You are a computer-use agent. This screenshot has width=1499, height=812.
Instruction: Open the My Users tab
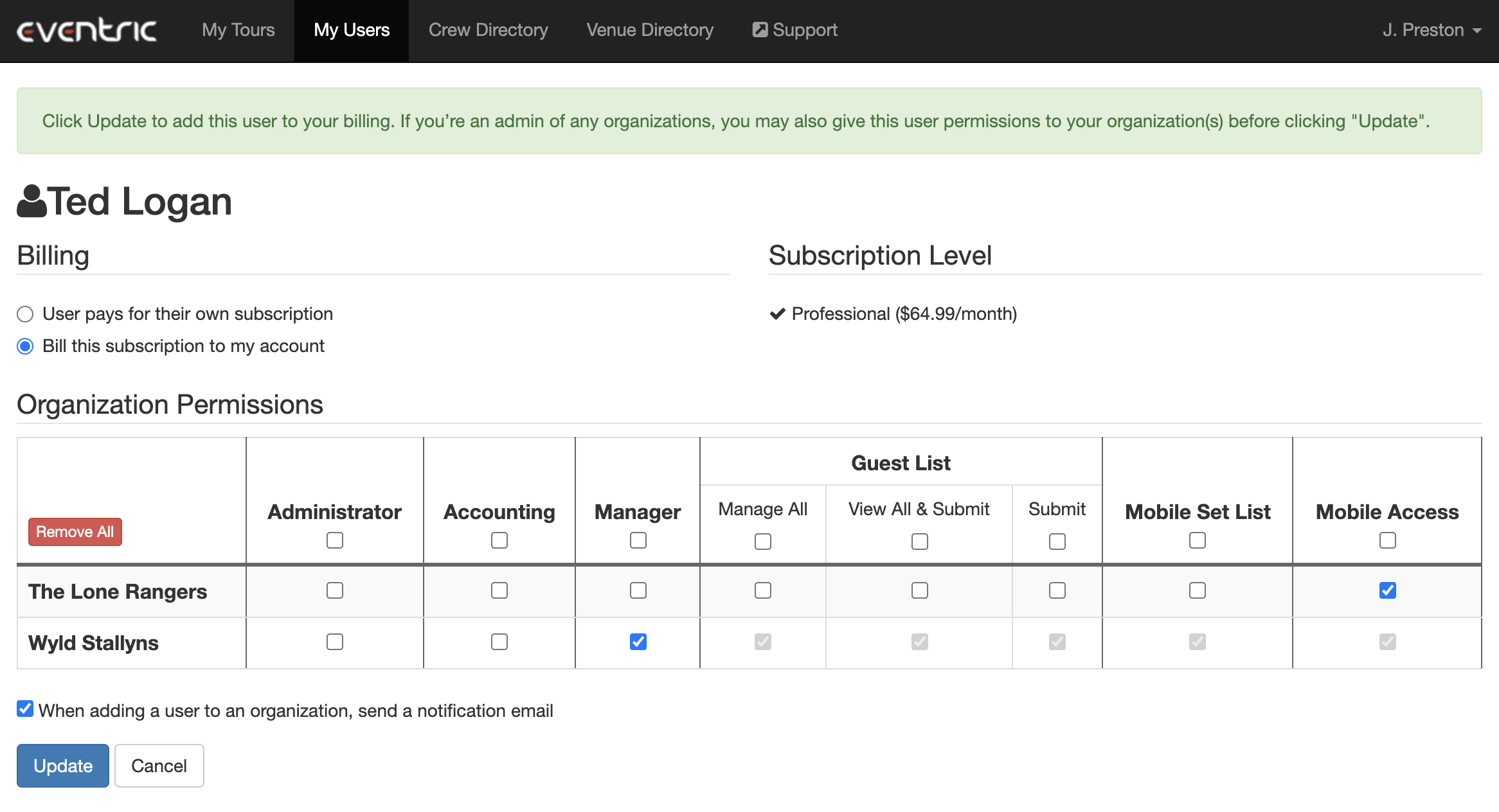click(x=352, y=30)
